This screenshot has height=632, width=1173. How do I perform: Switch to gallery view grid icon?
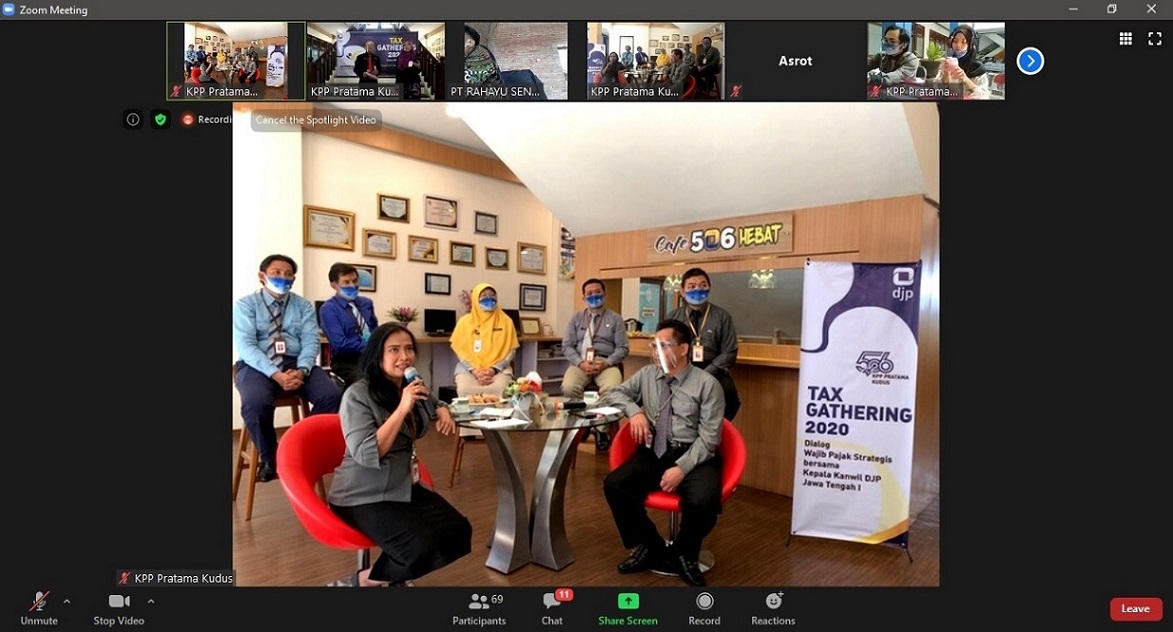1125,39
